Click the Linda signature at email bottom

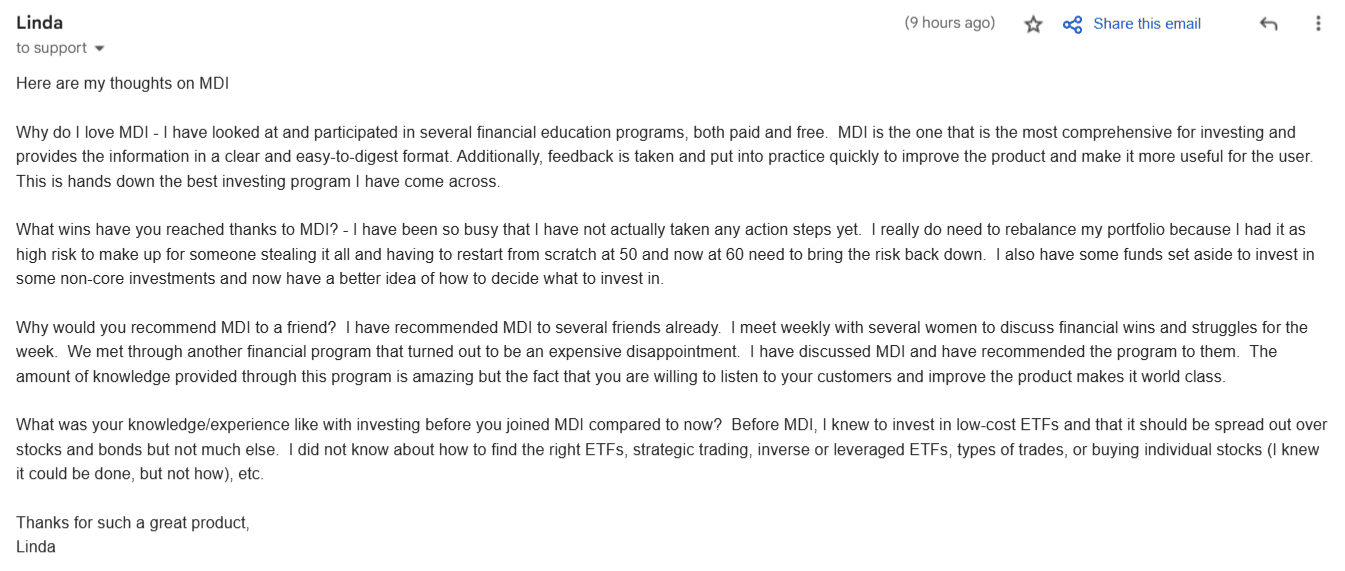(36, 547)
